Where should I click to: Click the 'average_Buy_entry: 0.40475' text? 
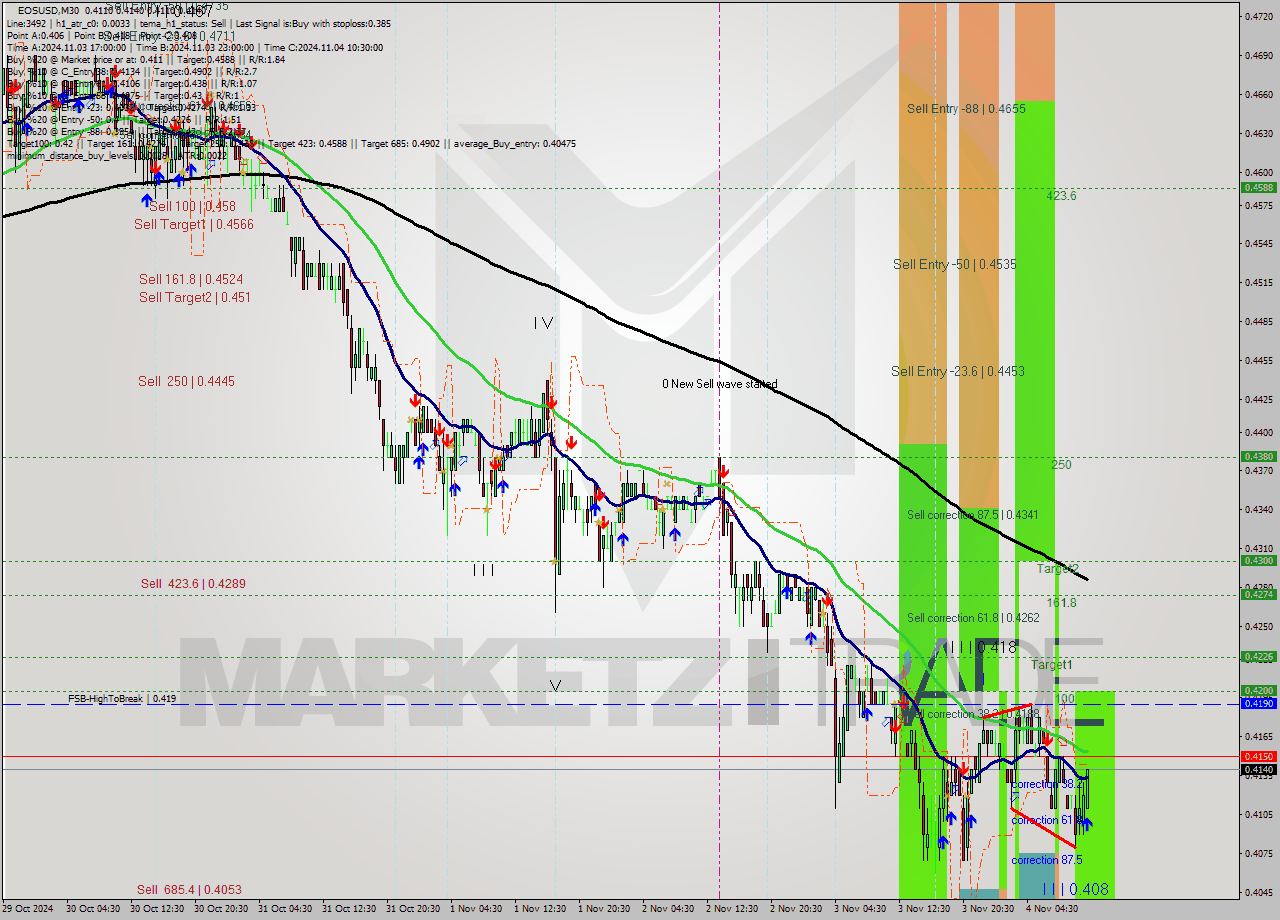pyautogui.click(x=515, y=143)
